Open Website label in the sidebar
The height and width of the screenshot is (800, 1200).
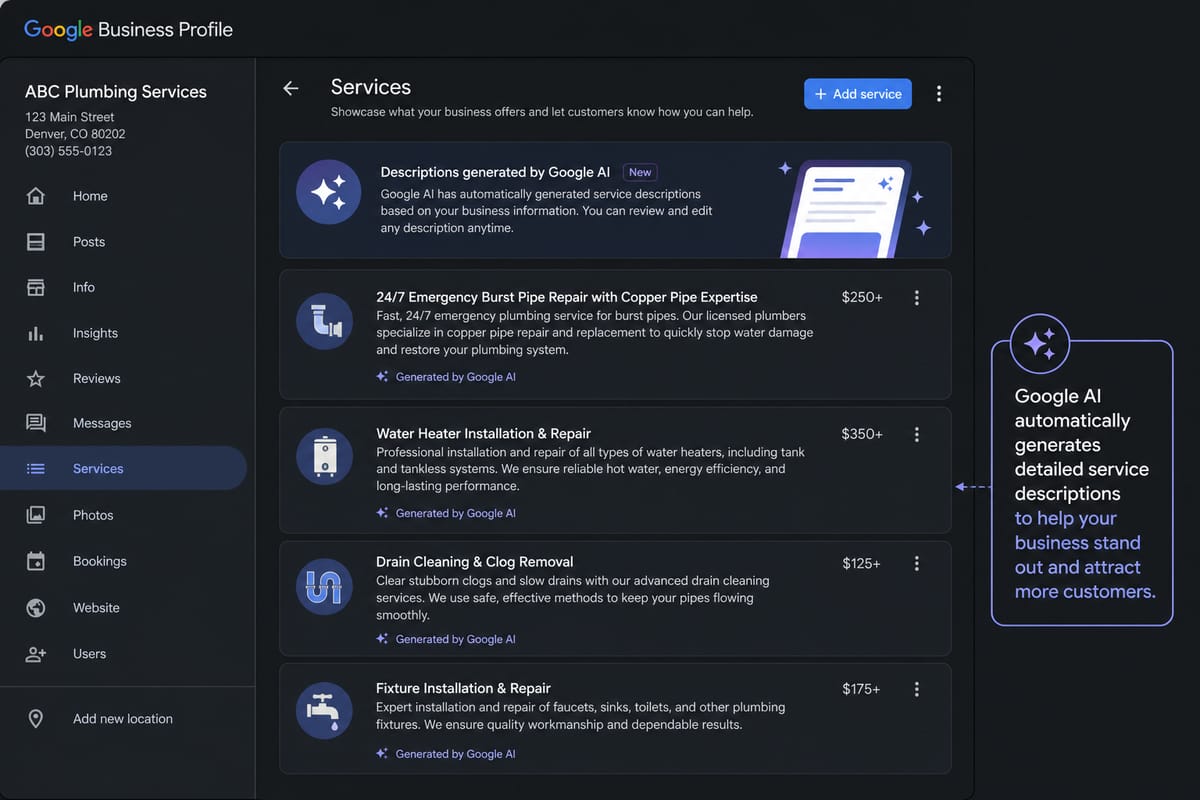96,608
